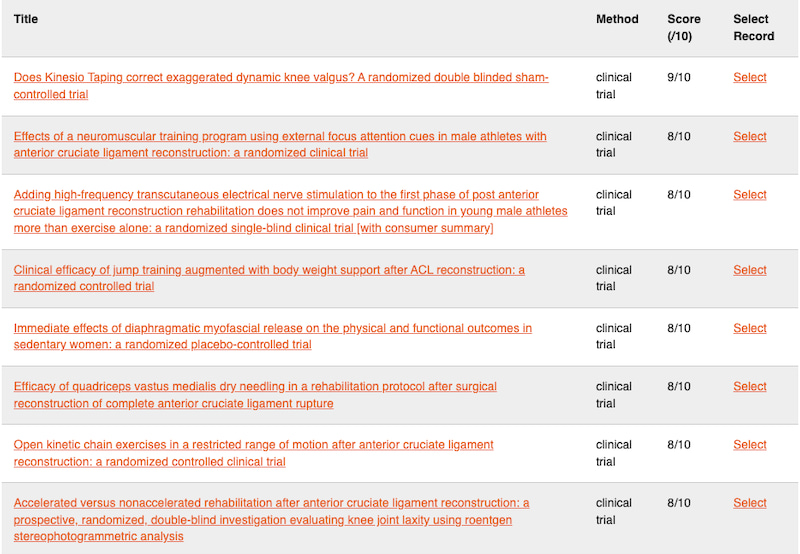Click Select in the neuromuscular training row
Image resolution: width=800 pixels, height=554 pixels.
coord(749,136)
